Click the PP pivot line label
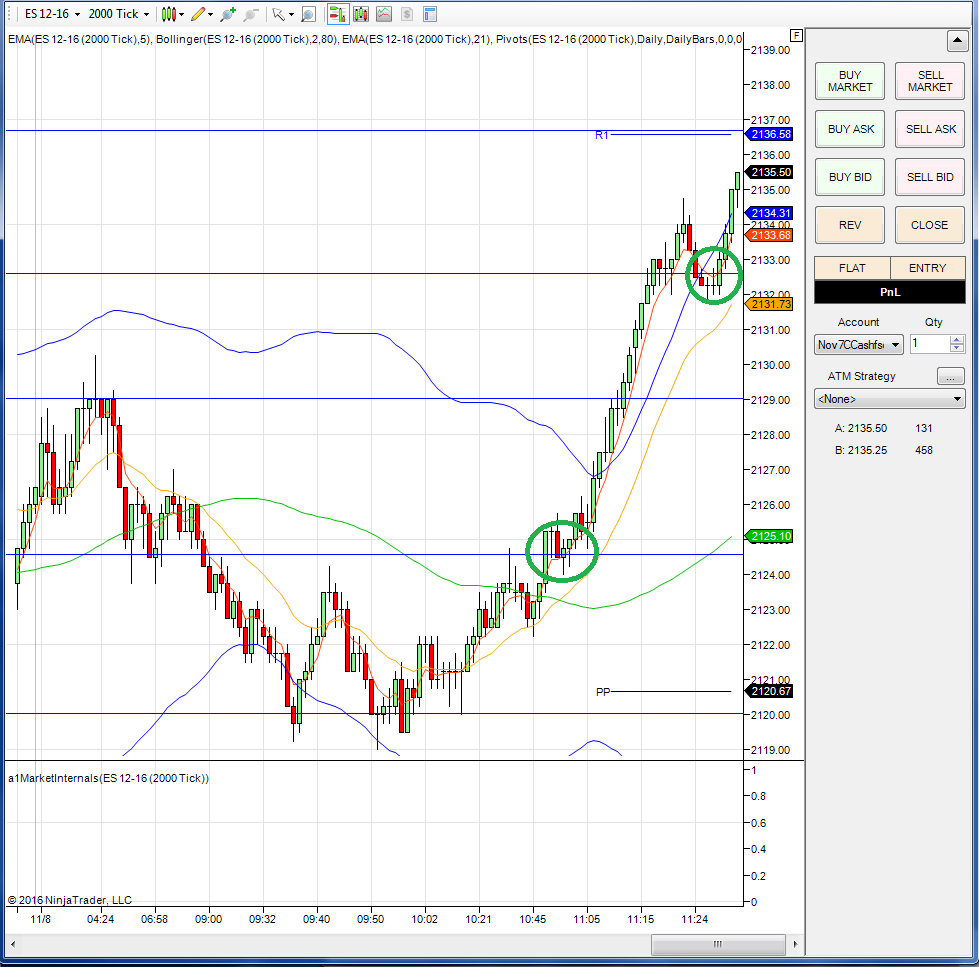979x967 pixels. (x=603, y=692)
